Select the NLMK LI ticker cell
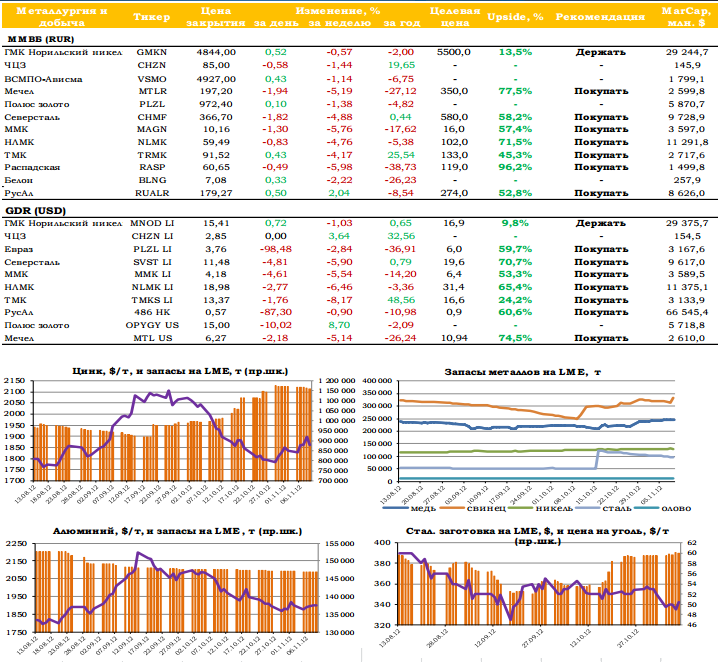Screen dimensions: 718x670 coord(152,287)
